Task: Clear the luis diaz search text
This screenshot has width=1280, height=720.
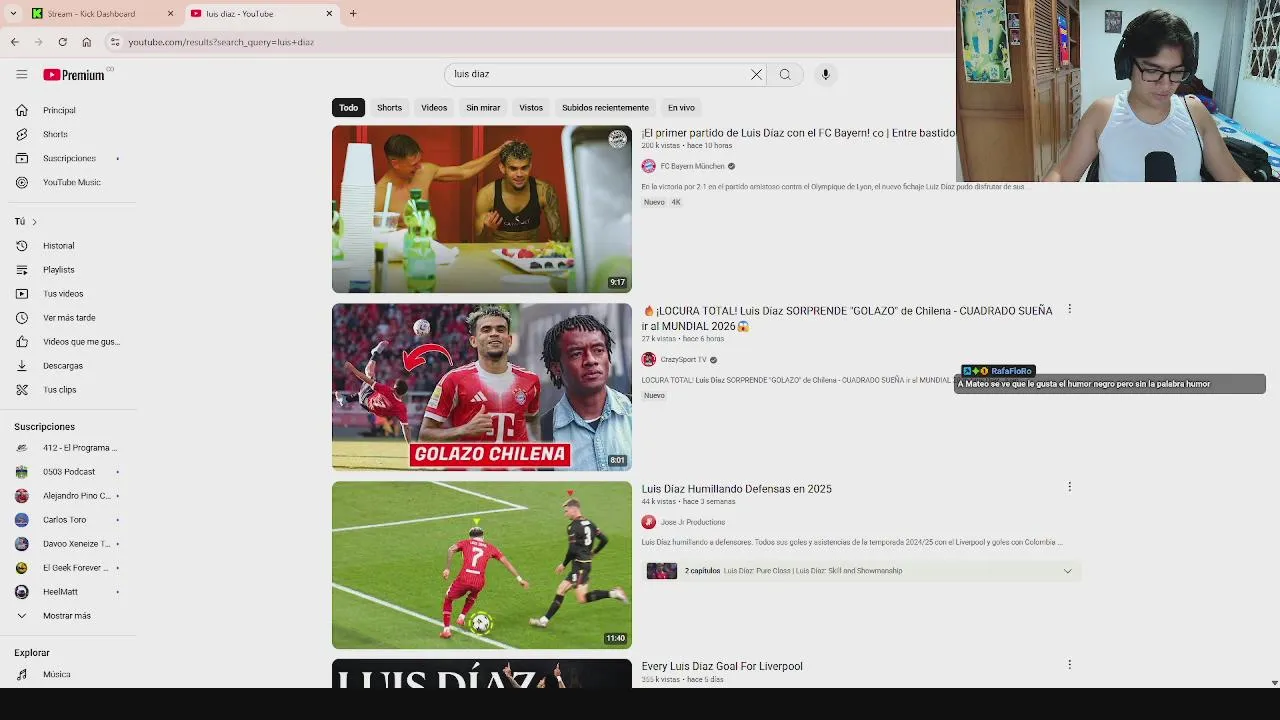Action: tap(756, 74)
